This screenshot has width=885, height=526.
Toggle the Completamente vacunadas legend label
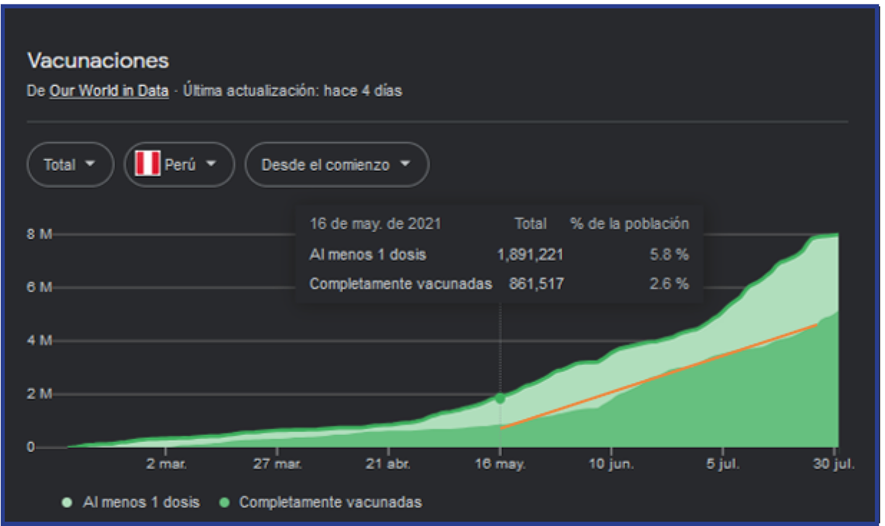coord(329,502)
